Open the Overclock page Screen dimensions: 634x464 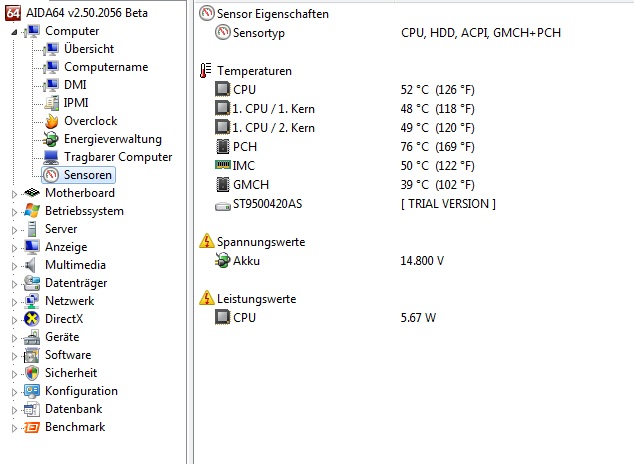click(91, 121)
